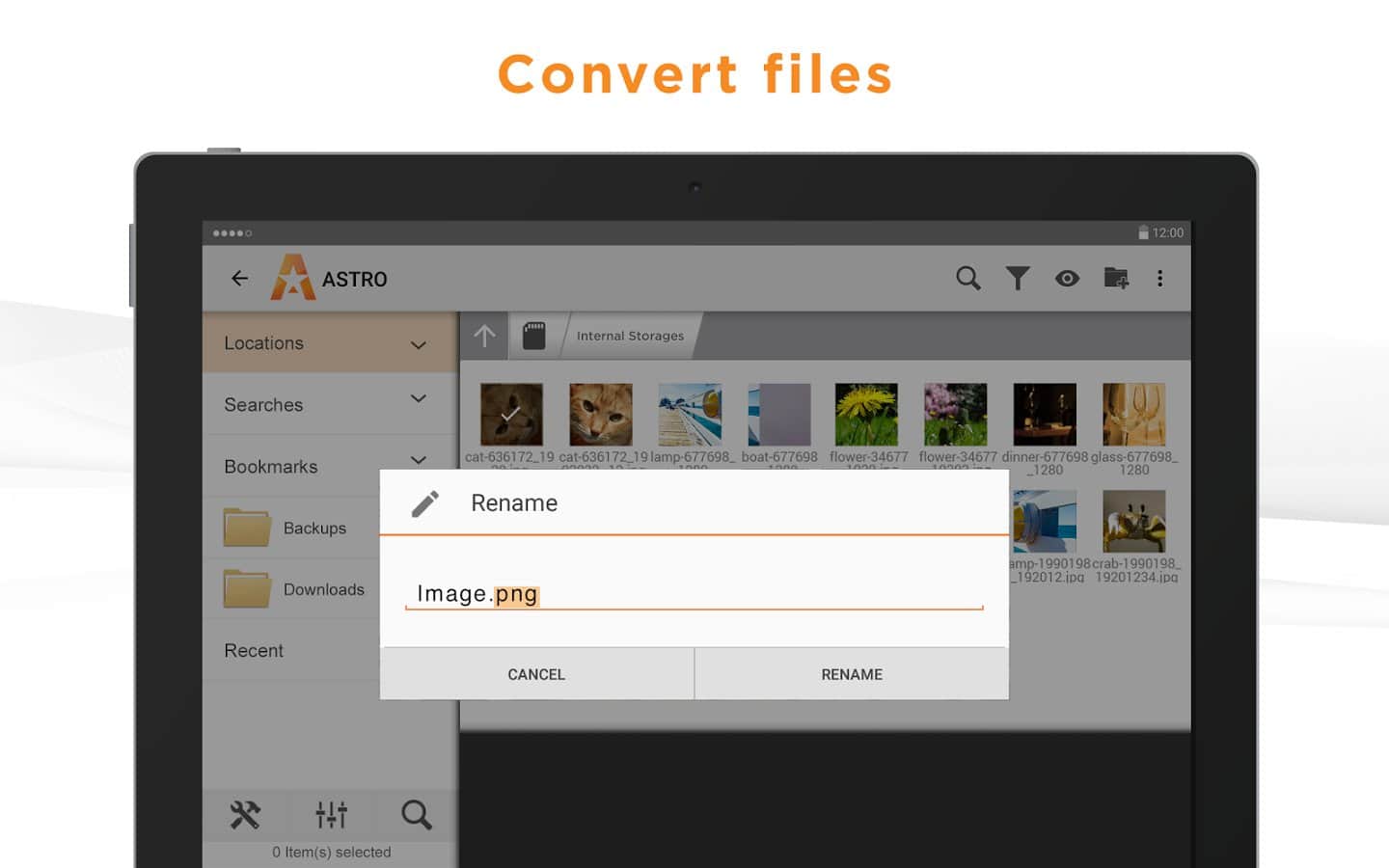Image resolution: width=1389 pixels, height=868 pixels.
Task: Open search from the top toolbar magnifier
Action: [x=967, y=279]
